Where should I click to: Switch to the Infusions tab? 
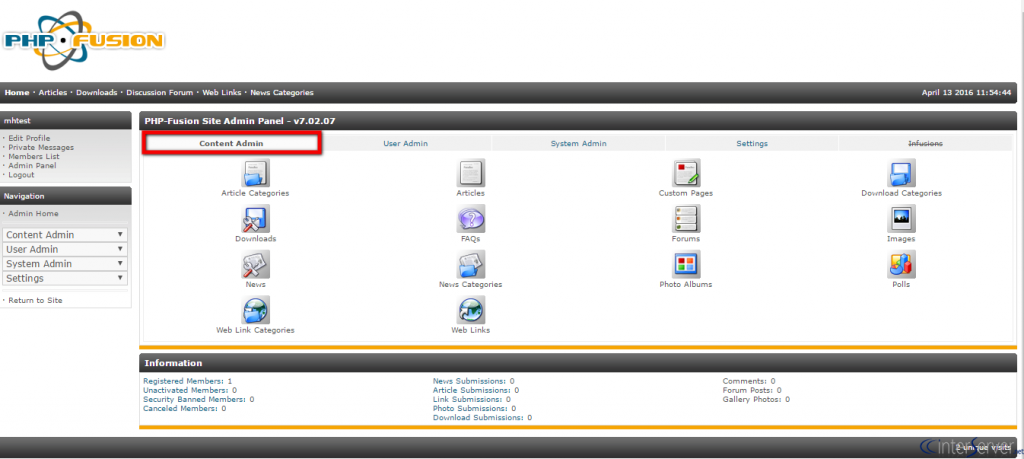click(x=925, y=143)
